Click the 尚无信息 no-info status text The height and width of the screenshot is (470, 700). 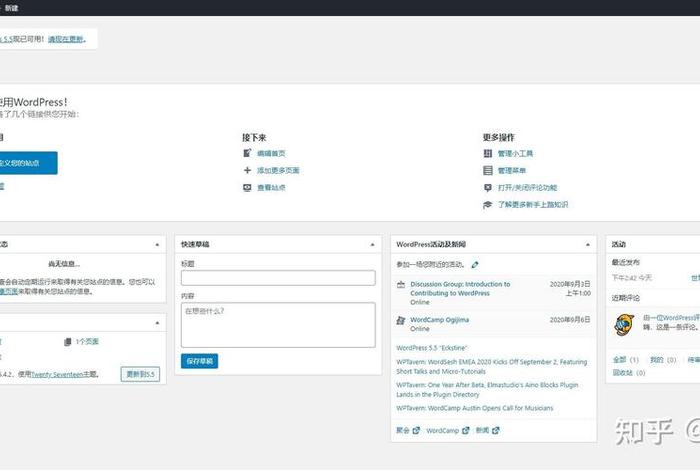tap(64, 264)
